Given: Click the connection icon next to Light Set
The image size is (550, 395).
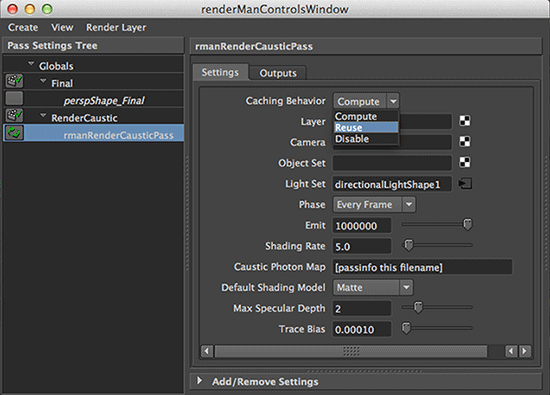Looking at the screenshot, I should pyautogui.click(x=465, y=183).
